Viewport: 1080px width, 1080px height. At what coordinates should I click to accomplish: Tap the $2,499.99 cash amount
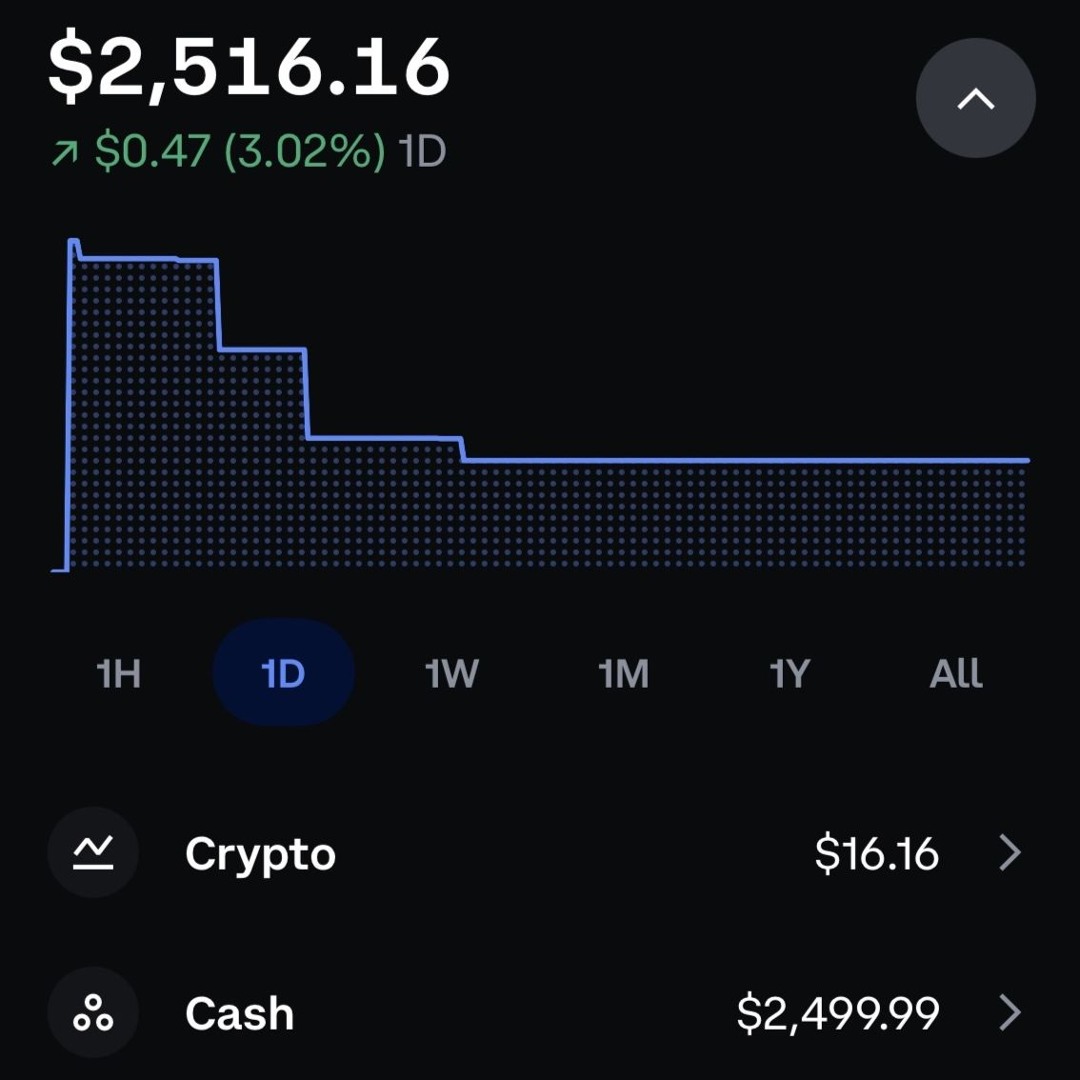[x=838, y=1013]
